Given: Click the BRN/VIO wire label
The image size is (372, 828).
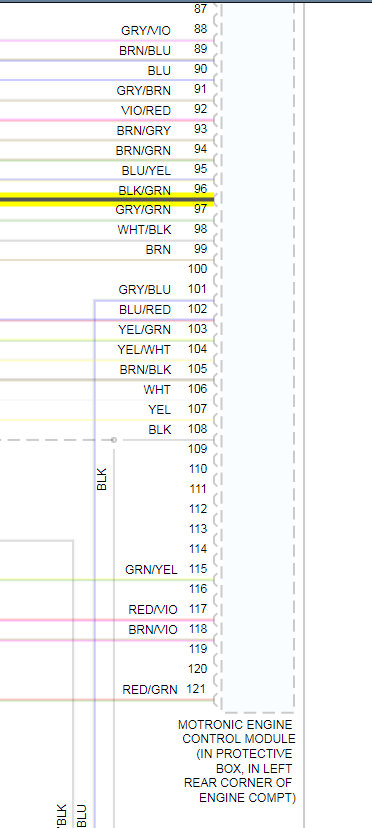Looking at the screenshot, I should (x=153, y=630).
